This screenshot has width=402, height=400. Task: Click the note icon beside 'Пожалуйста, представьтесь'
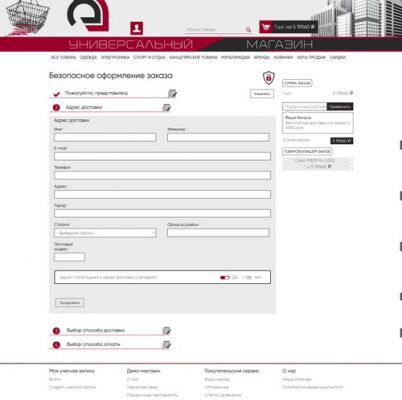coord(172,94)
